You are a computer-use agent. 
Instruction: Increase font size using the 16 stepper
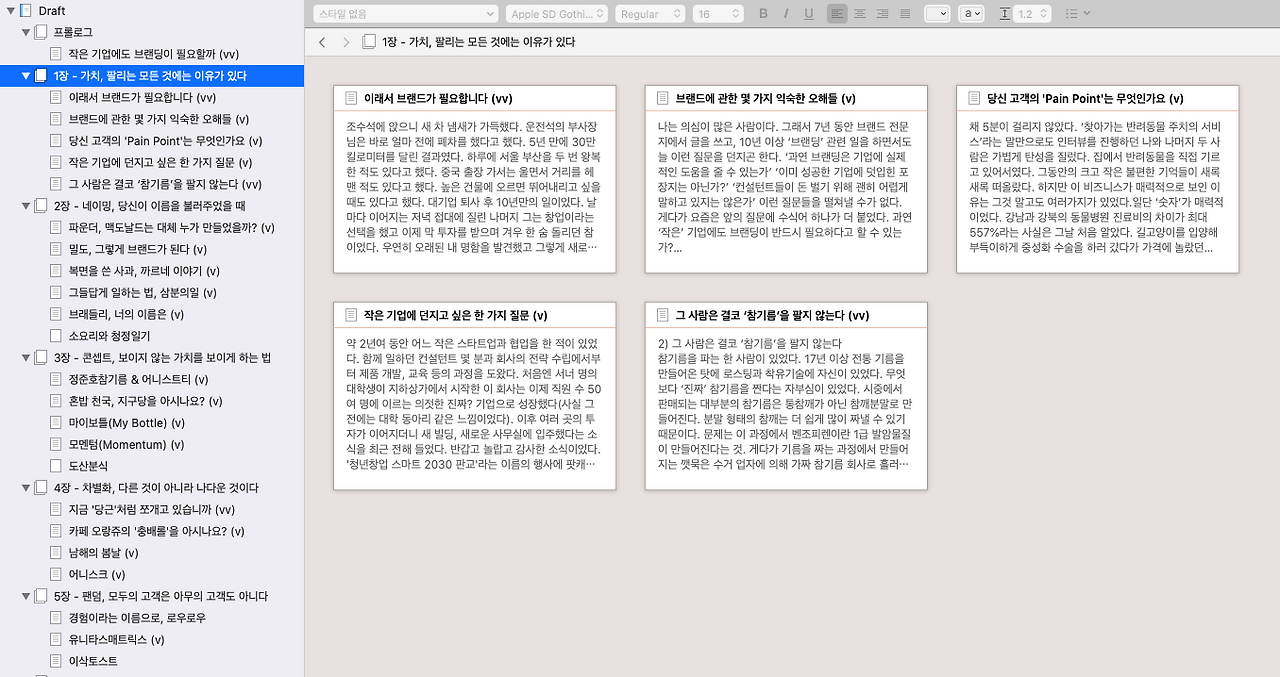coord(734,10)
